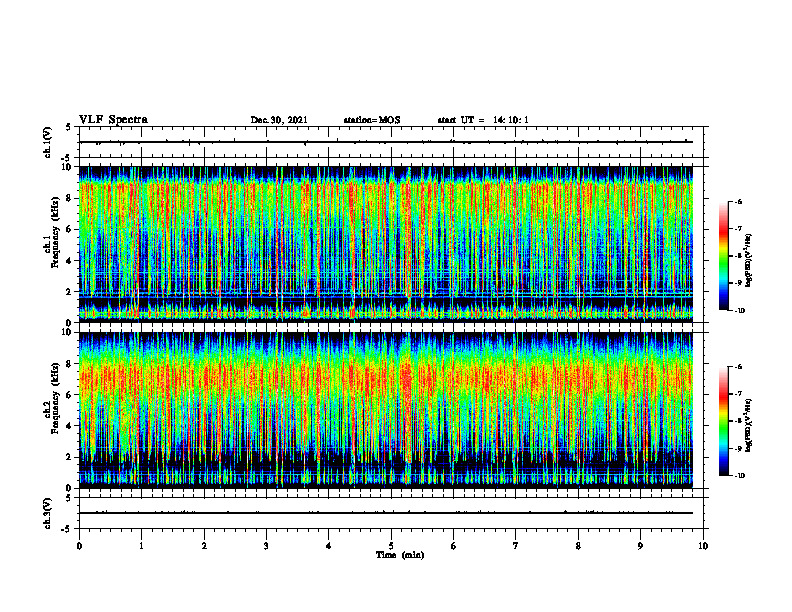Click the ch.1 spectrogram color scale bar
The width and height of the screenshot is (792, 612).
point(724,256)
